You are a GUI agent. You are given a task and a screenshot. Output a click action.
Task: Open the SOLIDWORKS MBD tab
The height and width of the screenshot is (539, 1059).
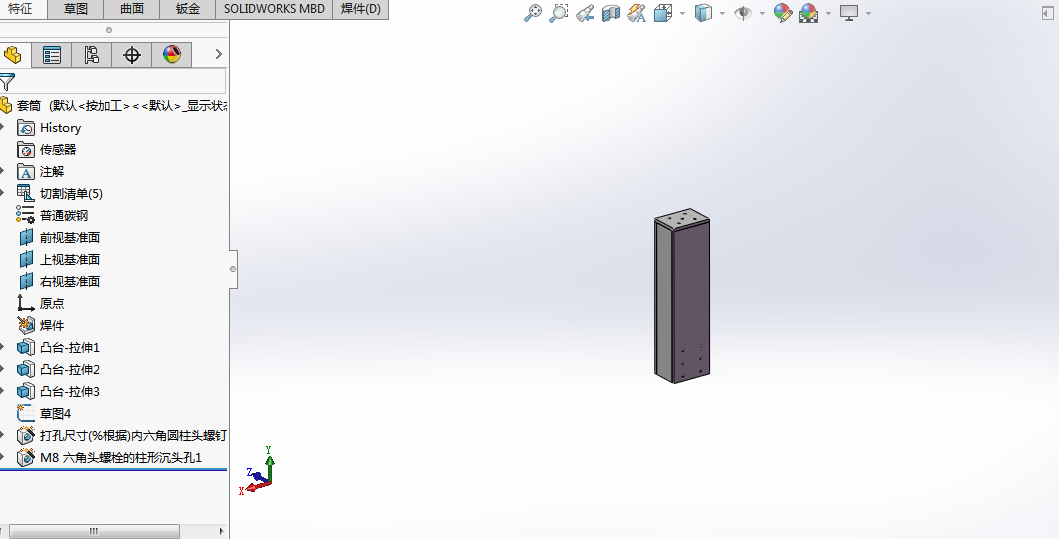point(274,9)
